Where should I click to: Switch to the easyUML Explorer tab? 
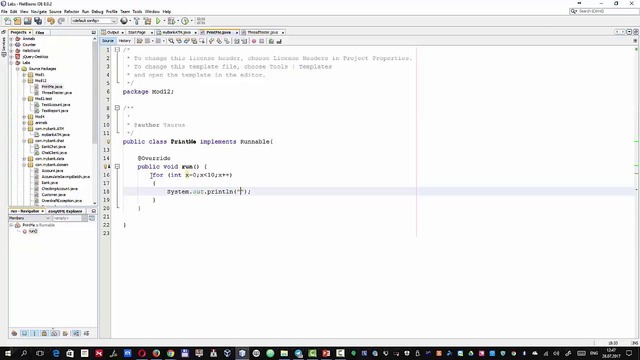pyautogui.click(x=65, y=211)
